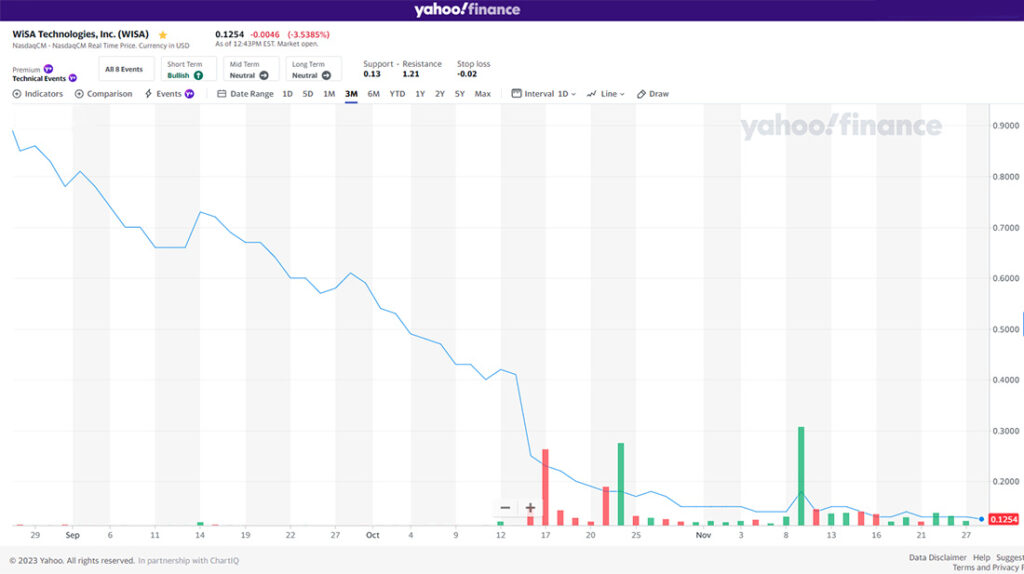
Task: Click the 0.9000 y-axis label
Action: 1006,125
